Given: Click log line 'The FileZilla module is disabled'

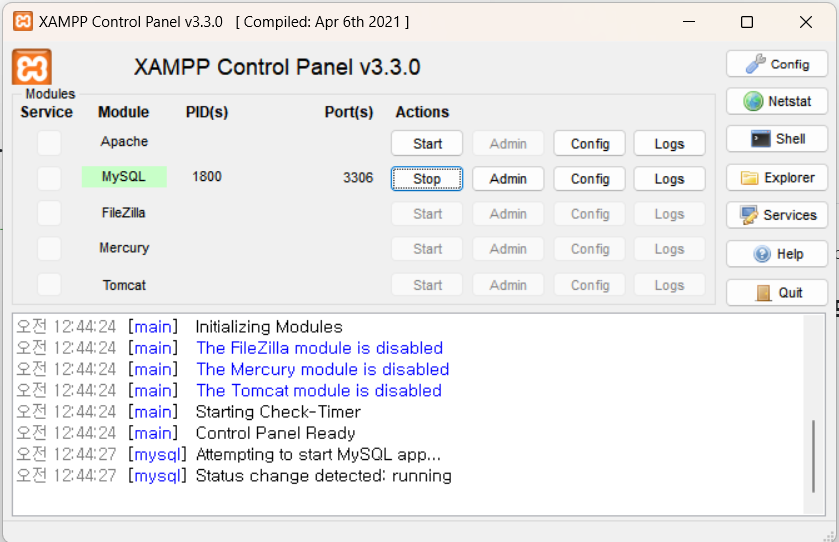Looking at the screenshot, I should click(319, 348).
